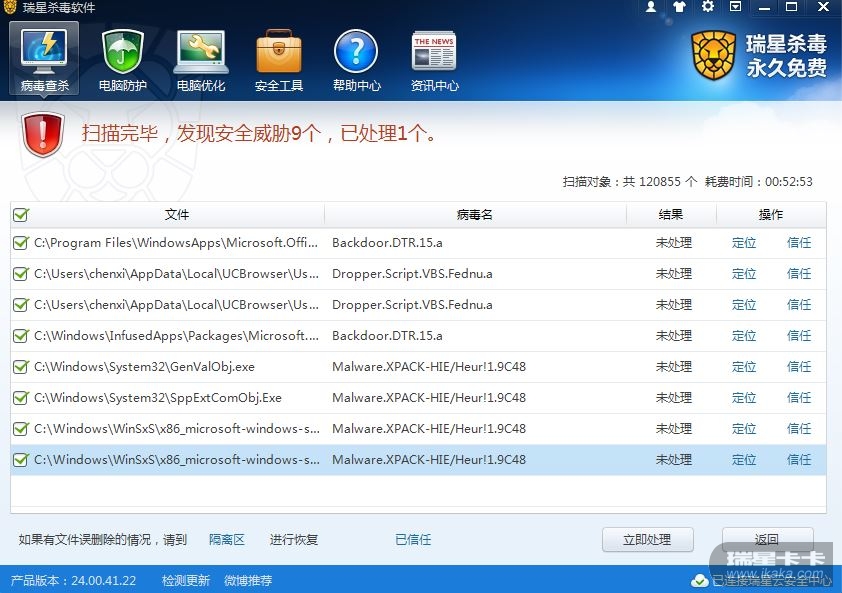The image size is (842, 593).
Task: Click 定位 for C:\Windows\InfusedApps row
Action: click(744, 336)
